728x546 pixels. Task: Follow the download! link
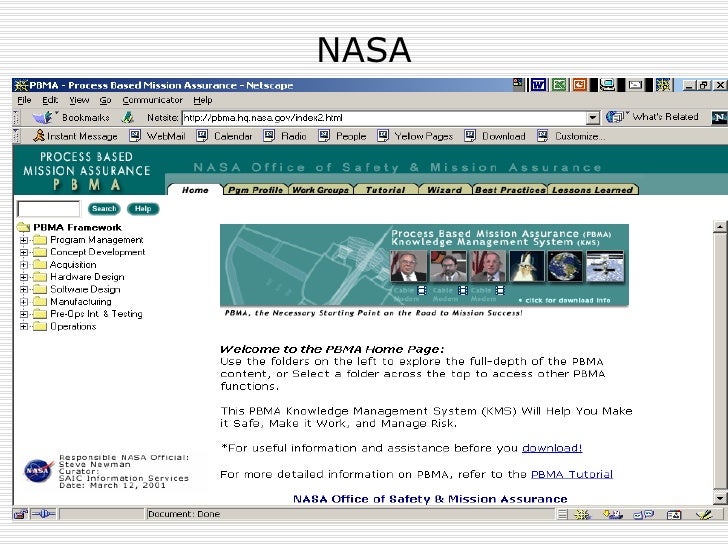552,448
